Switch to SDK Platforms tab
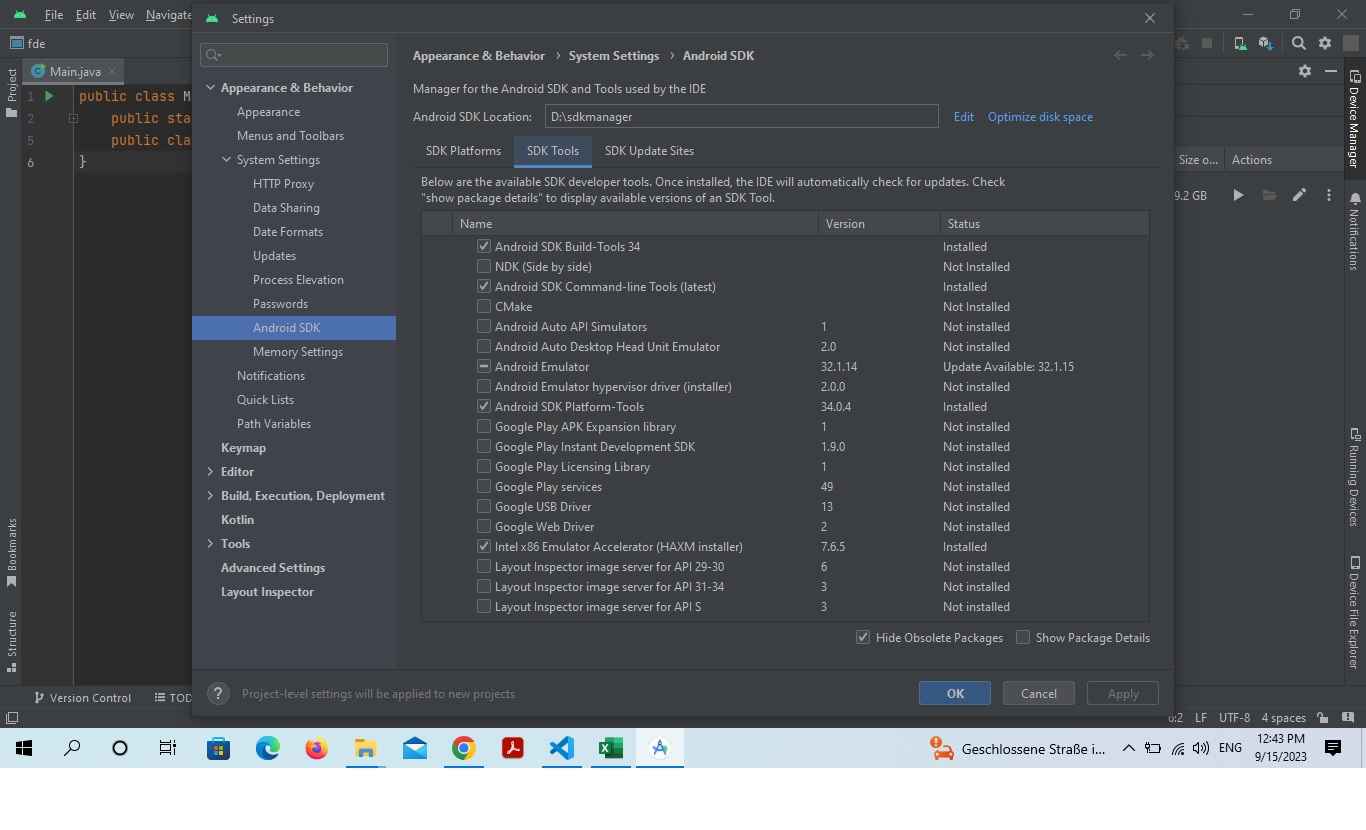This screenshot has height=830, width=1366. pyautogui.click(x=463, y=151)
